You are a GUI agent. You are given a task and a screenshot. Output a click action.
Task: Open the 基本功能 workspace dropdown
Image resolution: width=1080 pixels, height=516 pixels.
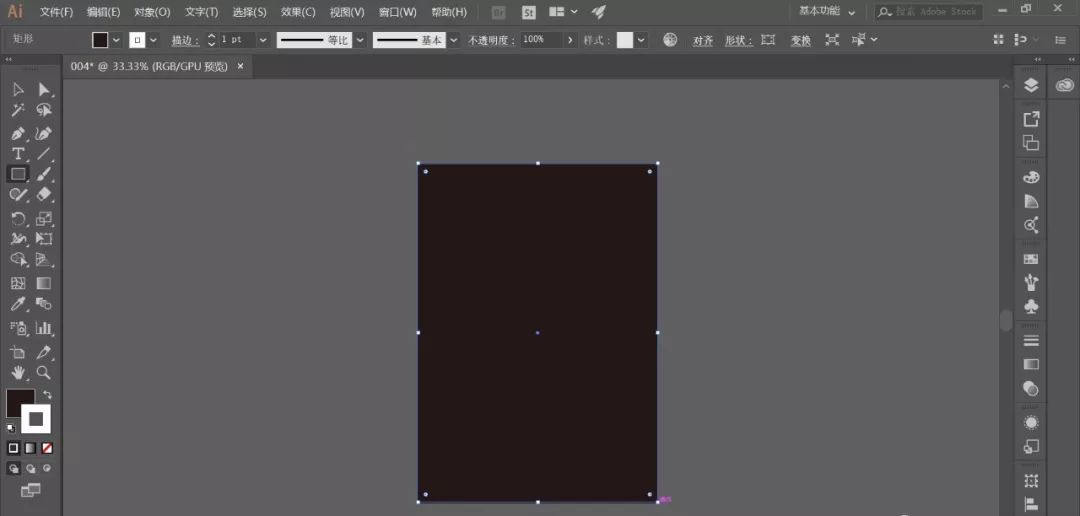[x=827, y=12]
